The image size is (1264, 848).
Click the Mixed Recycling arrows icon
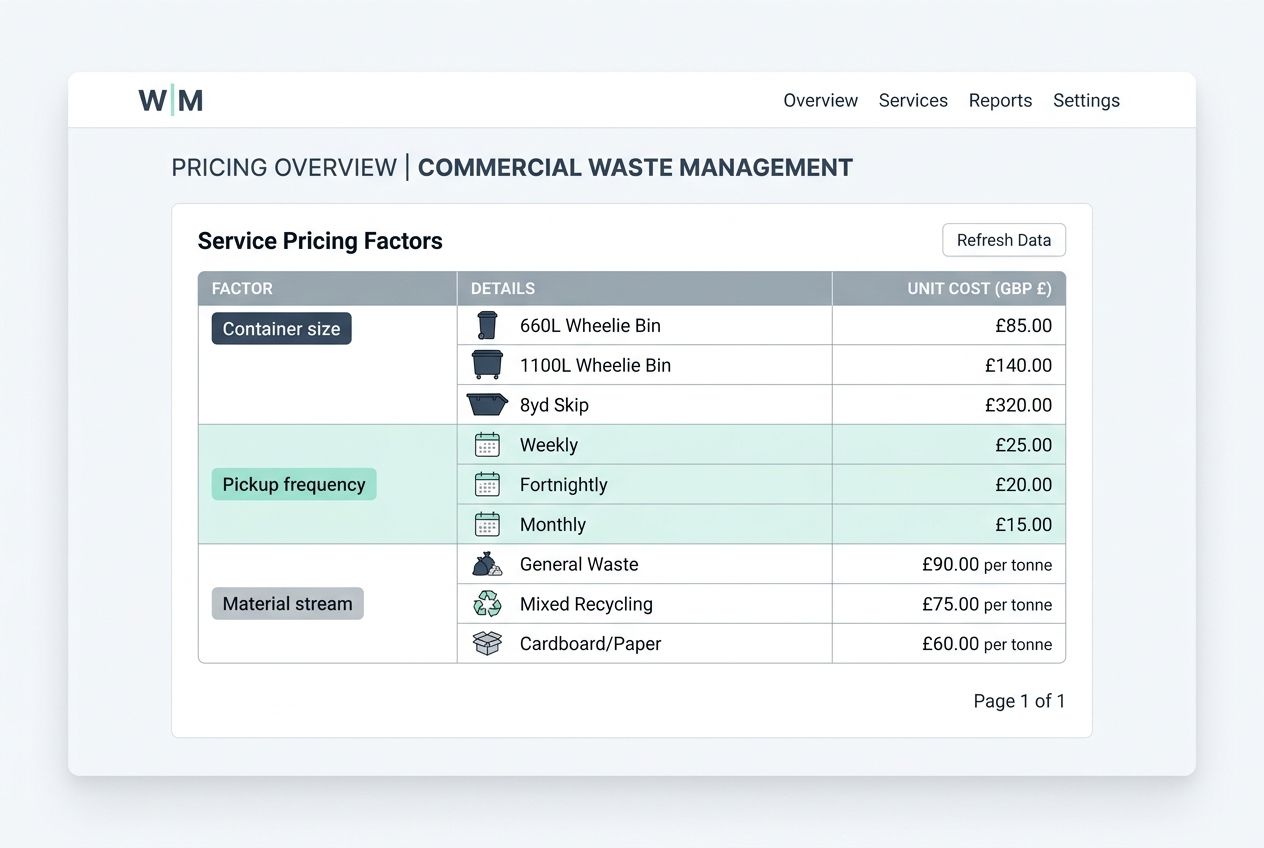tap(487, 604)
